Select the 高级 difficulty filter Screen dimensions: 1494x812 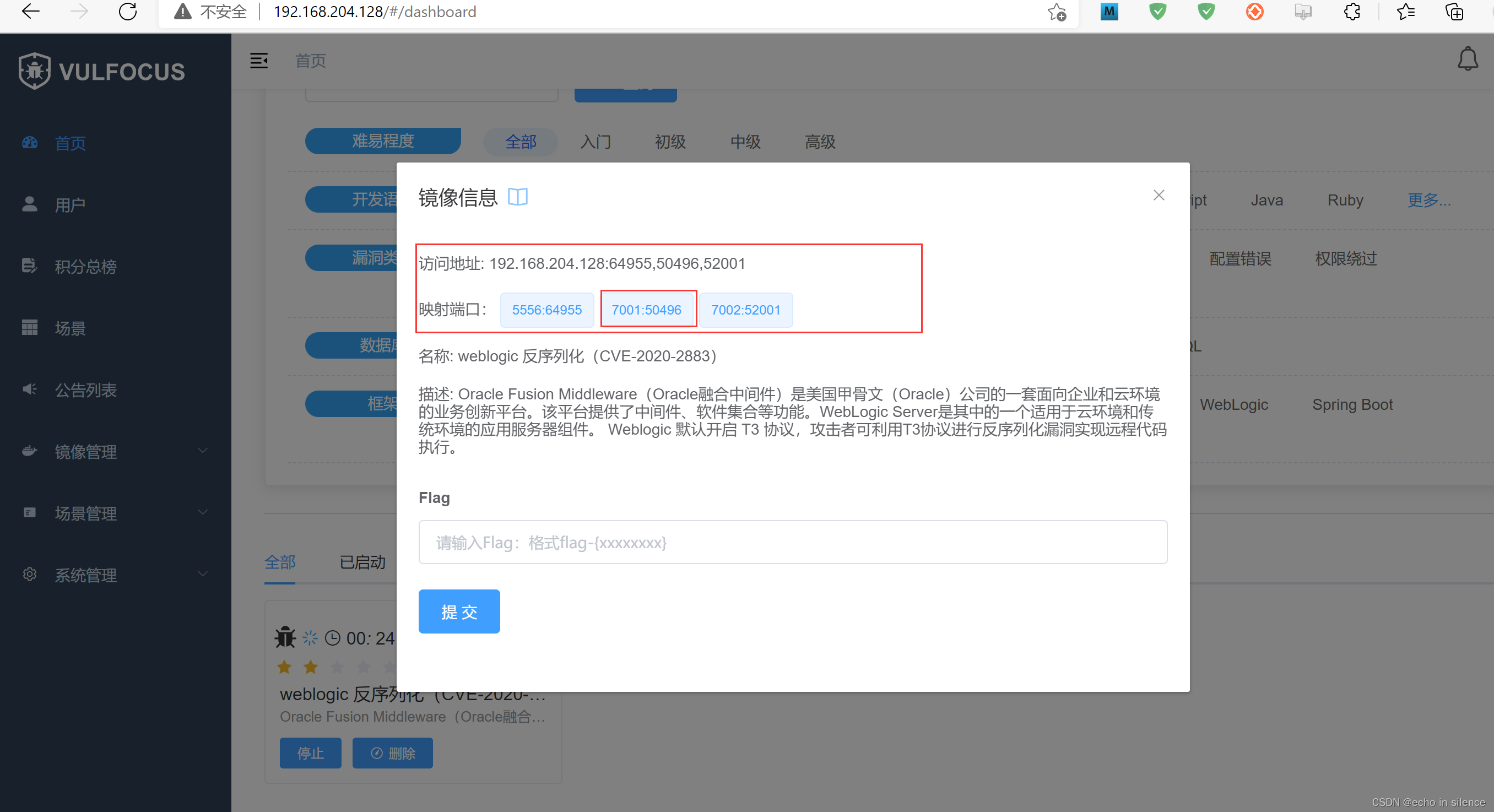tap(820, 142)
